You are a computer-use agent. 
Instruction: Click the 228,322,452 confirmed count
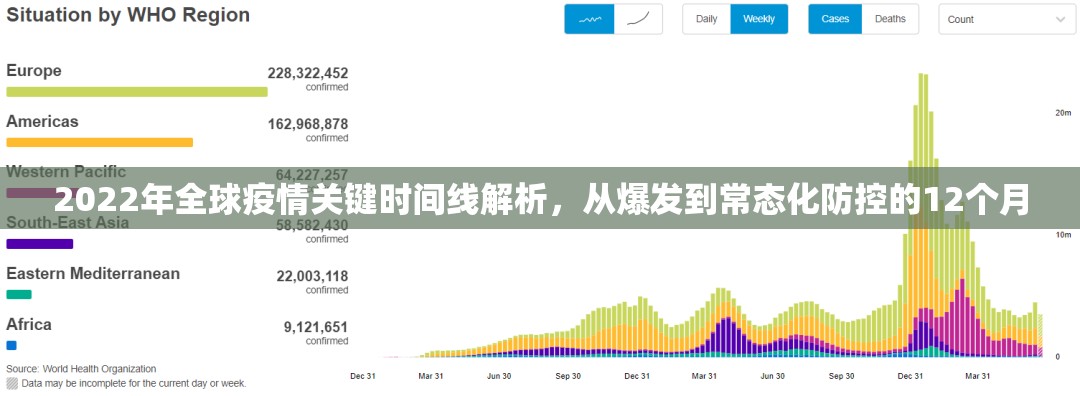tap(308, 73)
